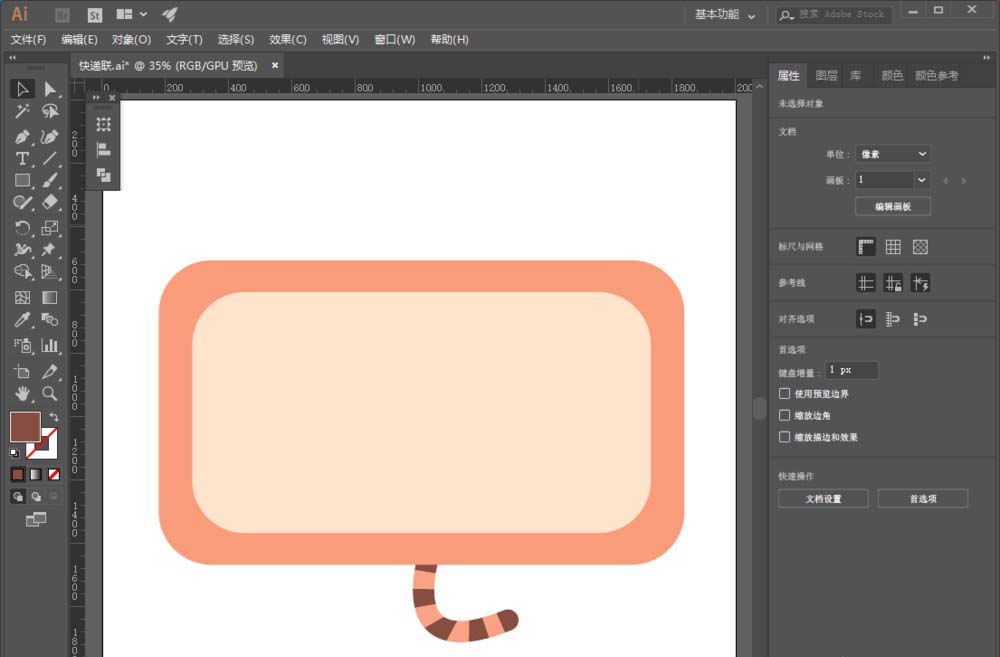Select the Zoom tool magnifier
Image resolution: width=1000 pixels, height=657 pixels.
[x=50, y=394]
